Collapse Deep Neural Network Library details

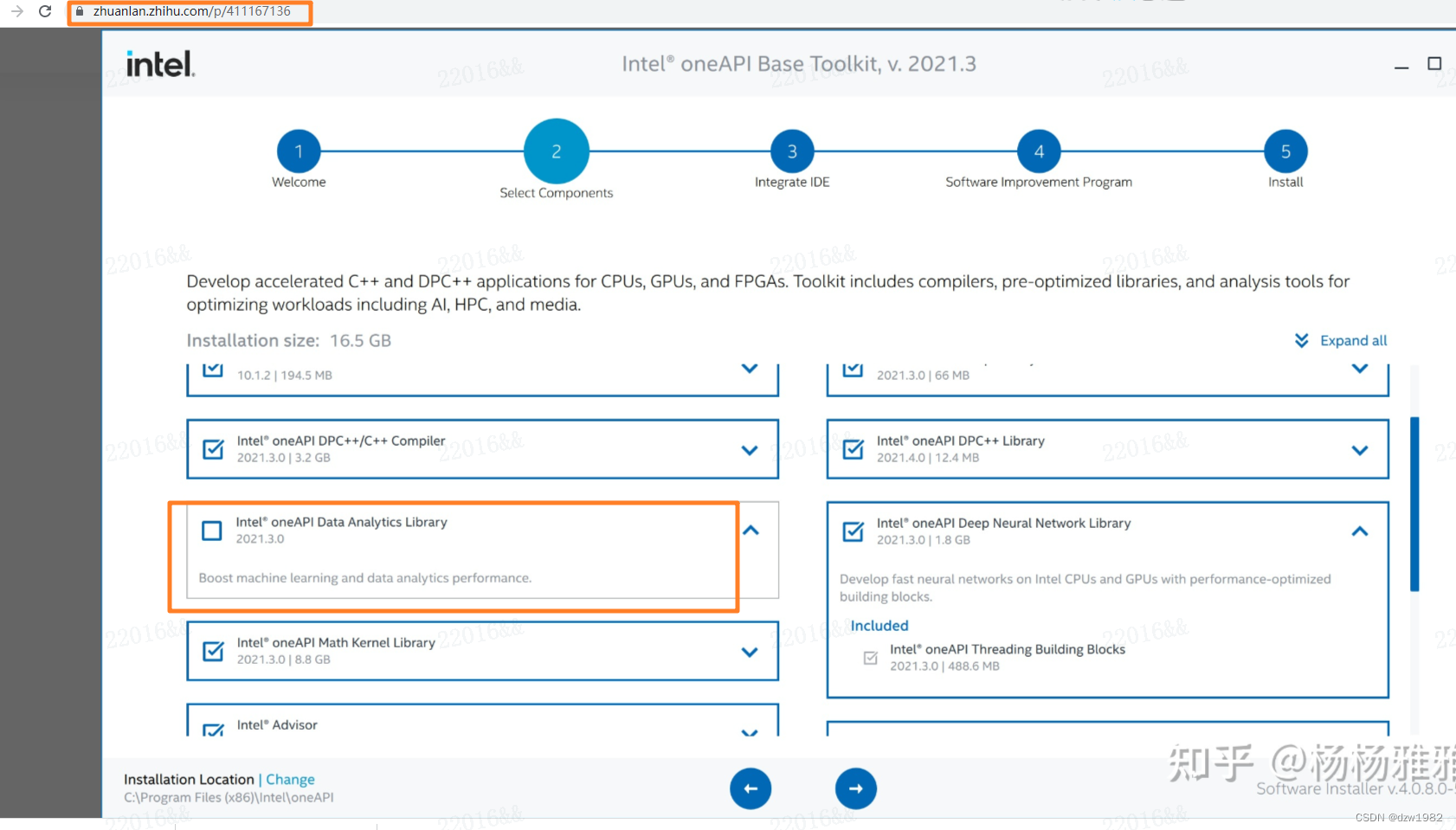point(1360,531)
